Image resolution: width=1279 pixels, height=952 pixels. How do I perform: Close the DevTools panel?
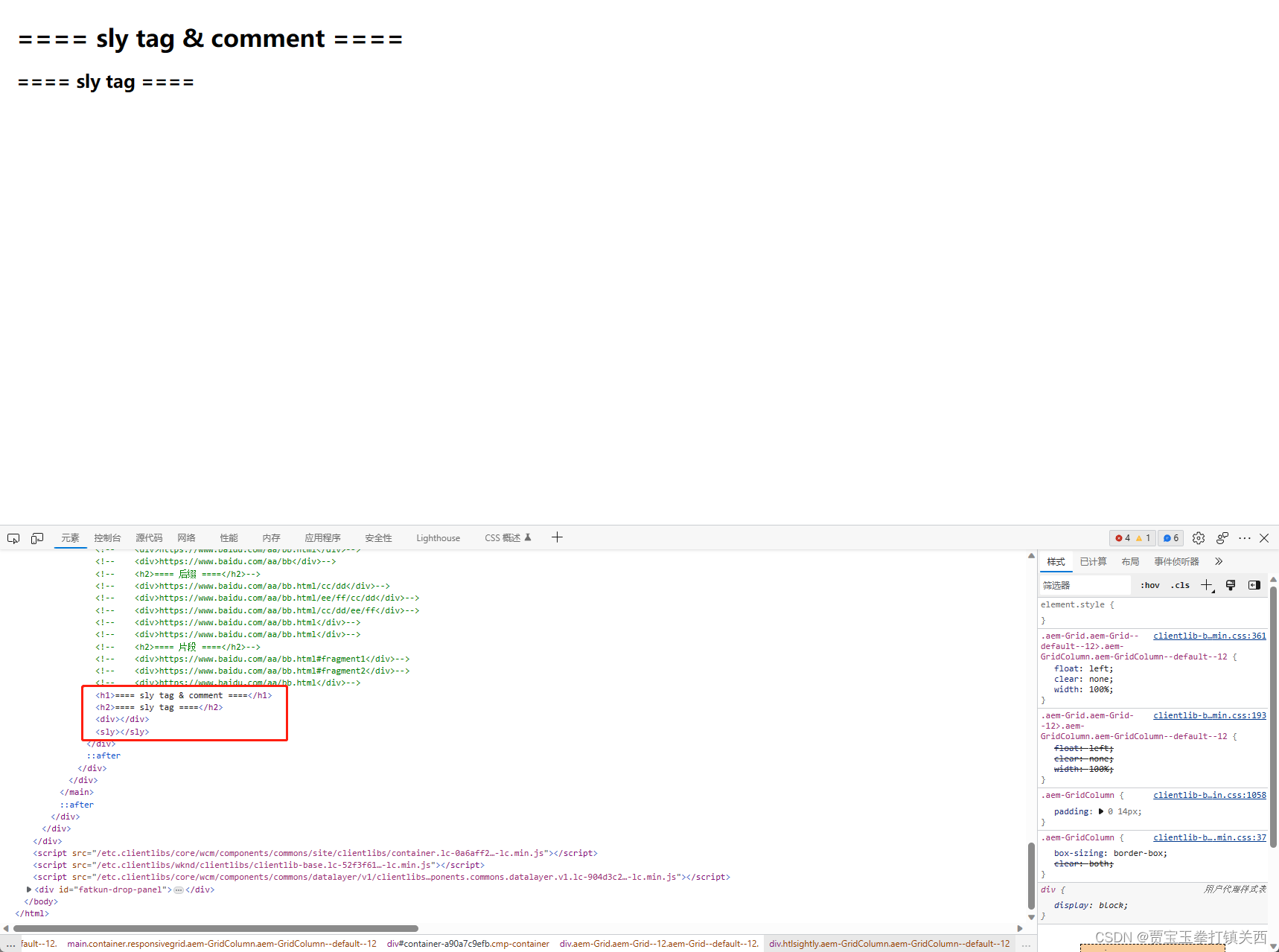(1264, 538)
